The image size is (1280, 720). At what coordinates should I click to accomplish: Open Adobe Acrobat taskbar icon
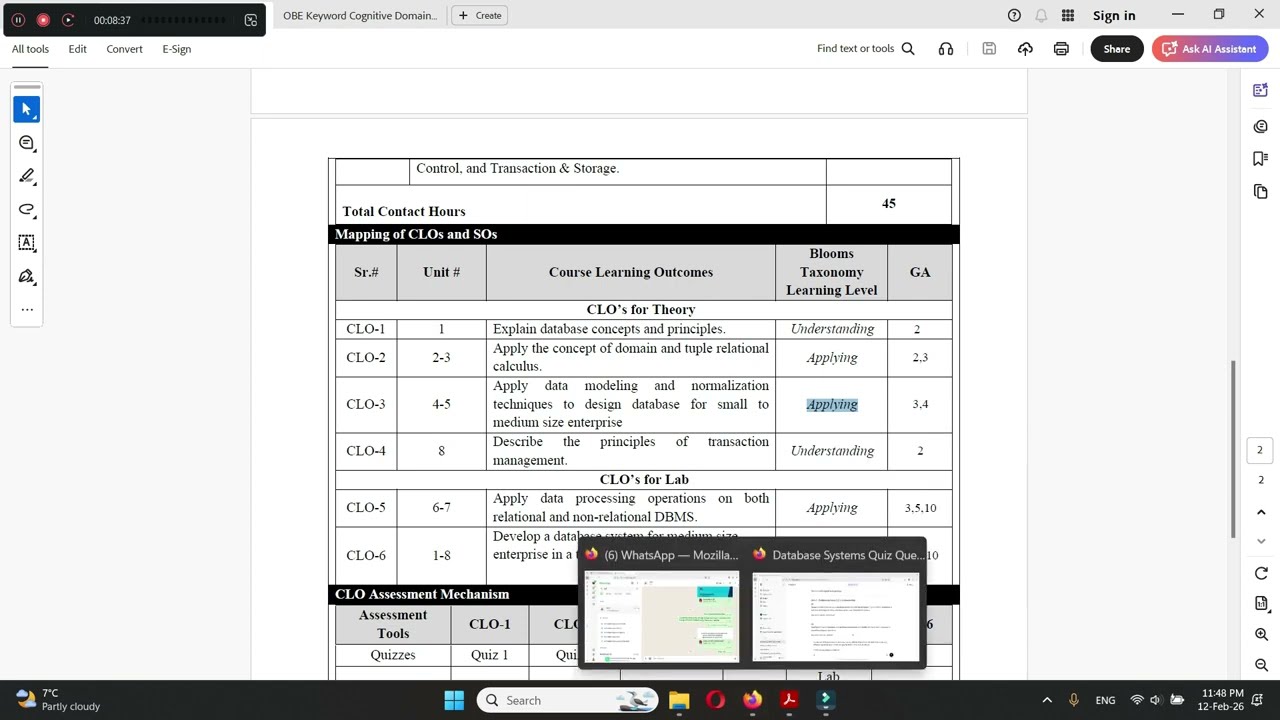(789, 700)
